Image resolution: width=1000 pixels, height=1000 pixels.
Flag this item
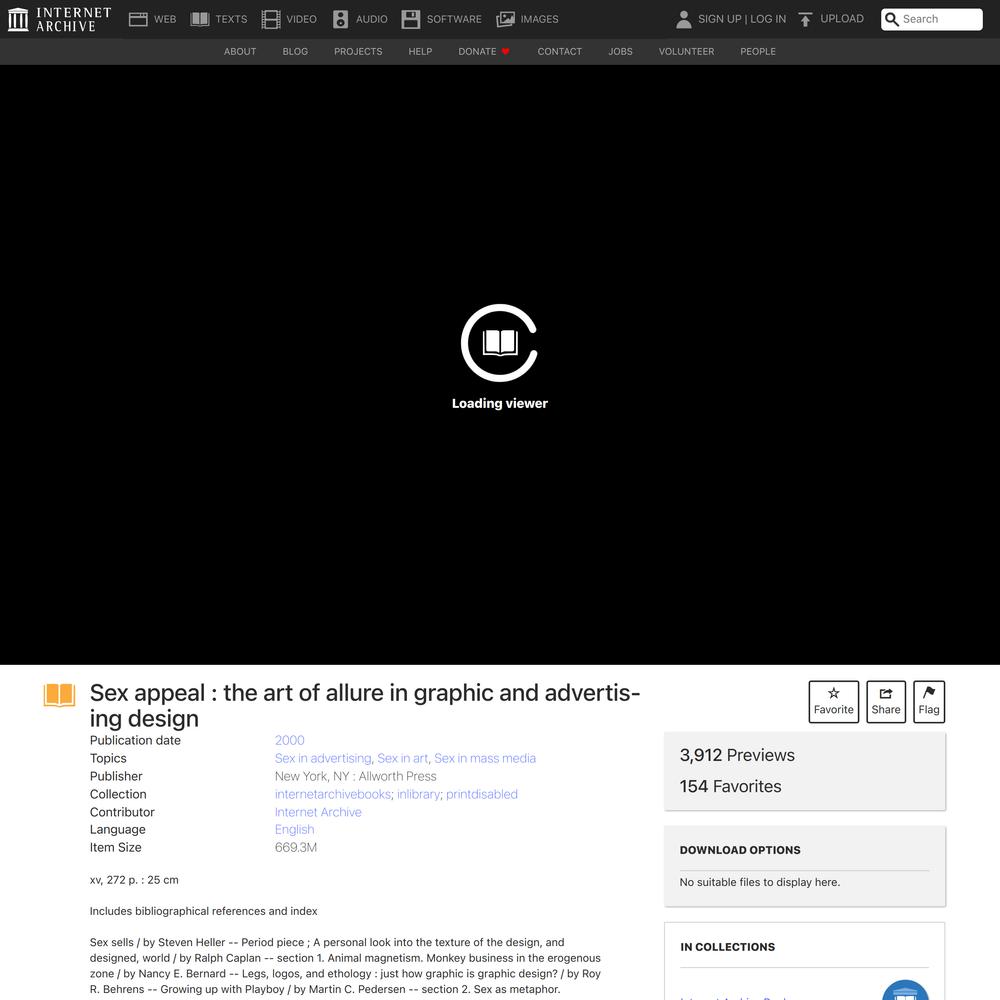[x=929, y=702]
